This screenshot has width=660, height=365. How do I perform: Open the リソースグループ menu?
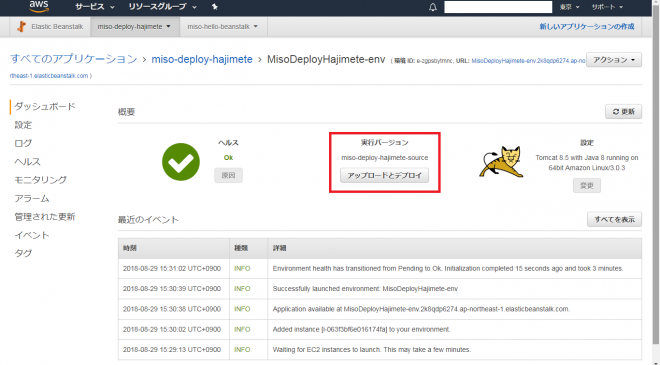[162, 7]
